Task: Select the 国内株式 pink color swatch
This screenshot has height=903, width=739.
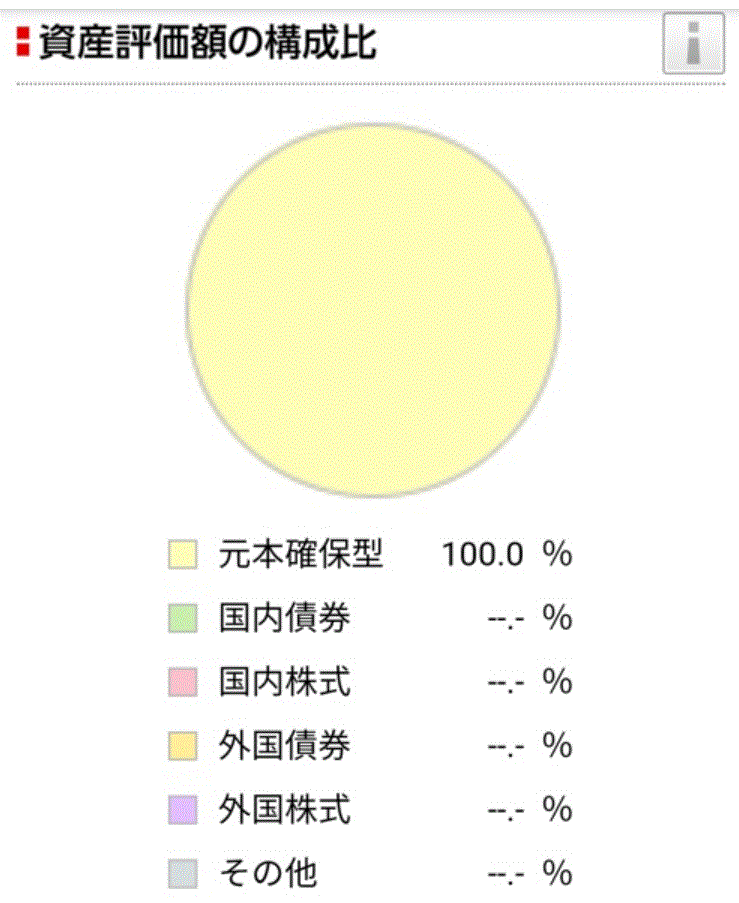Action: click(x=182, y=683)
